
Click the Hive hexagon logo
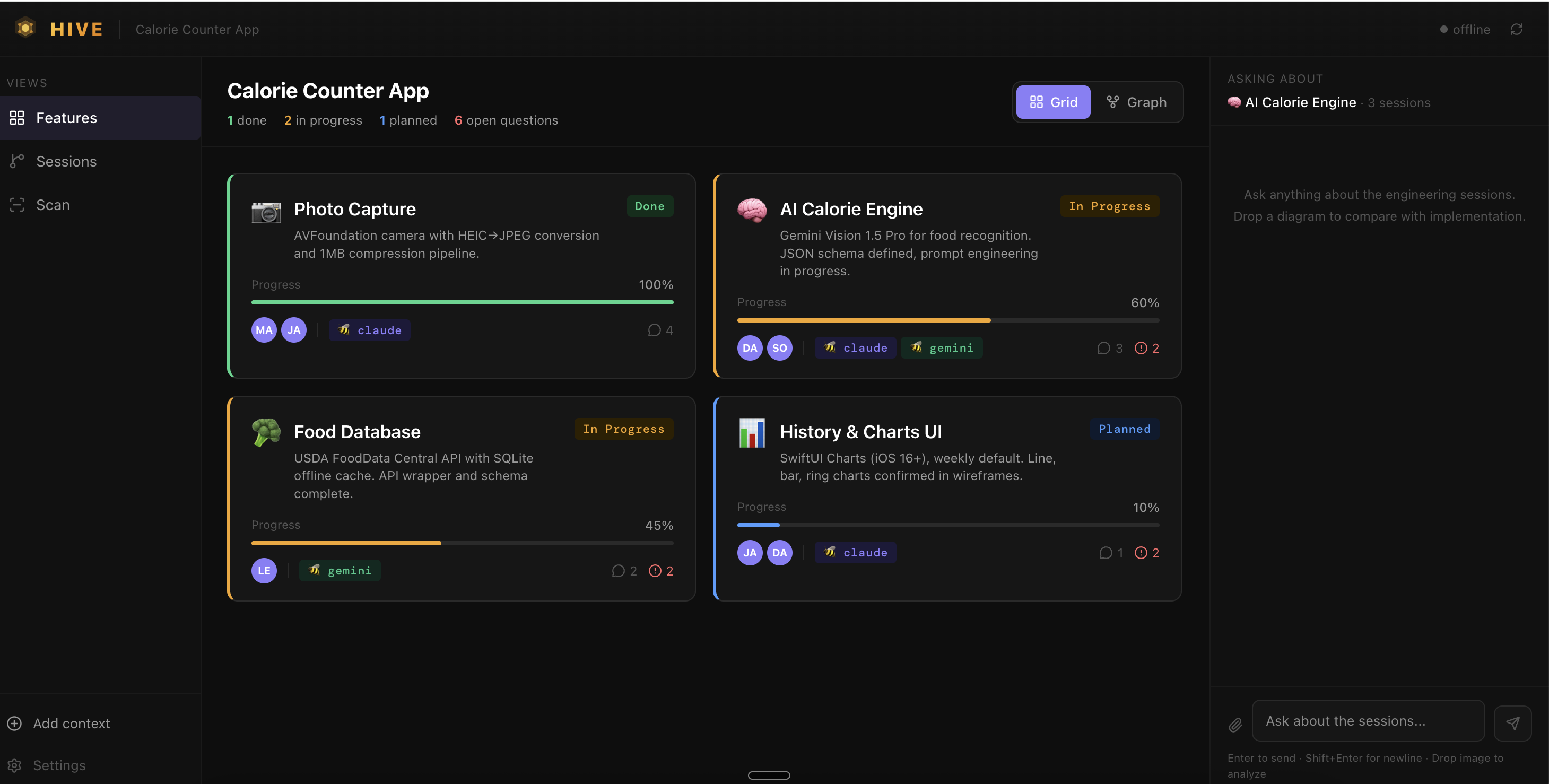click(25, 28)
